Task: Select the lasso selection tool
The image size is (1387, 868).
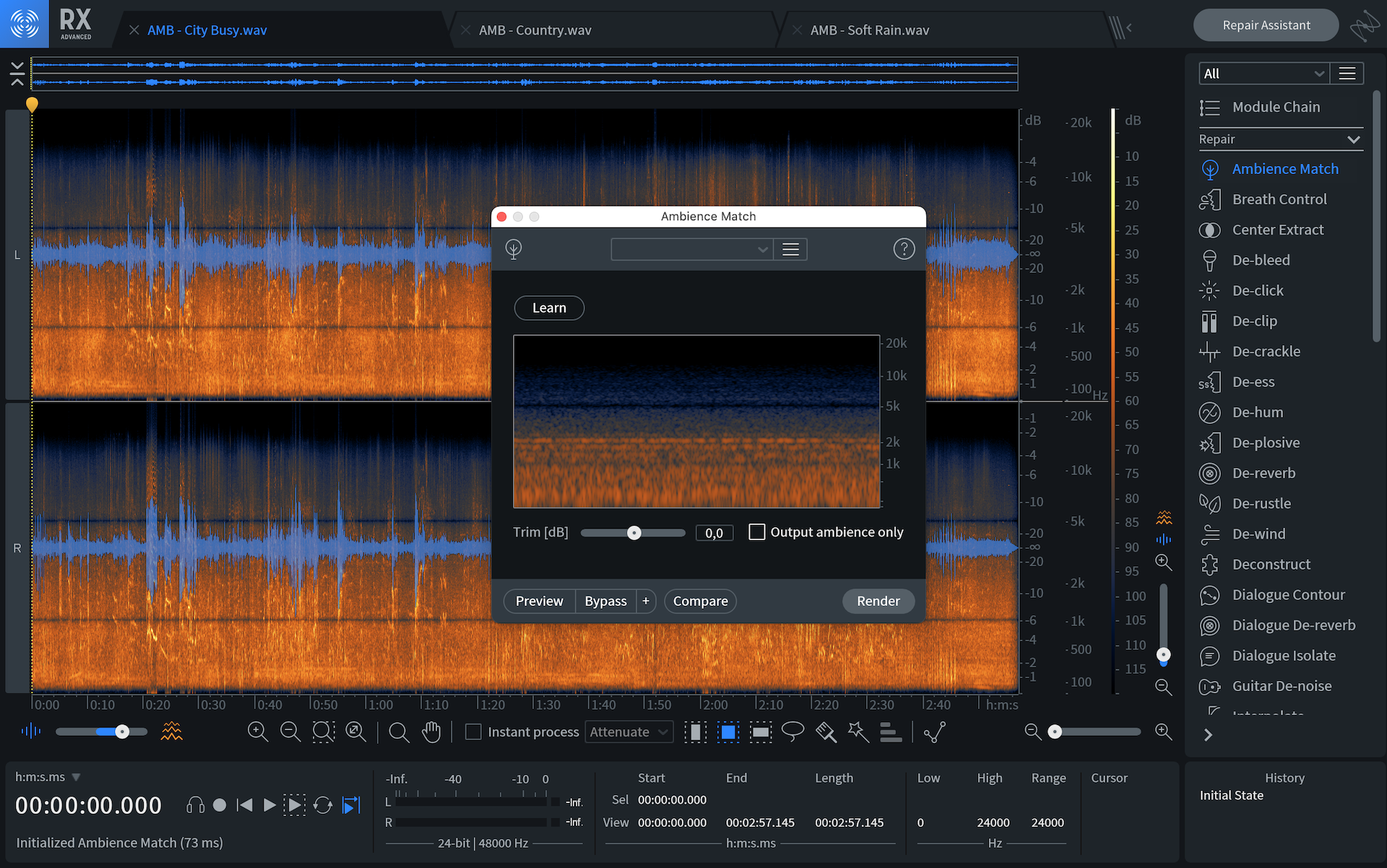Action: (x=792, y=732)
